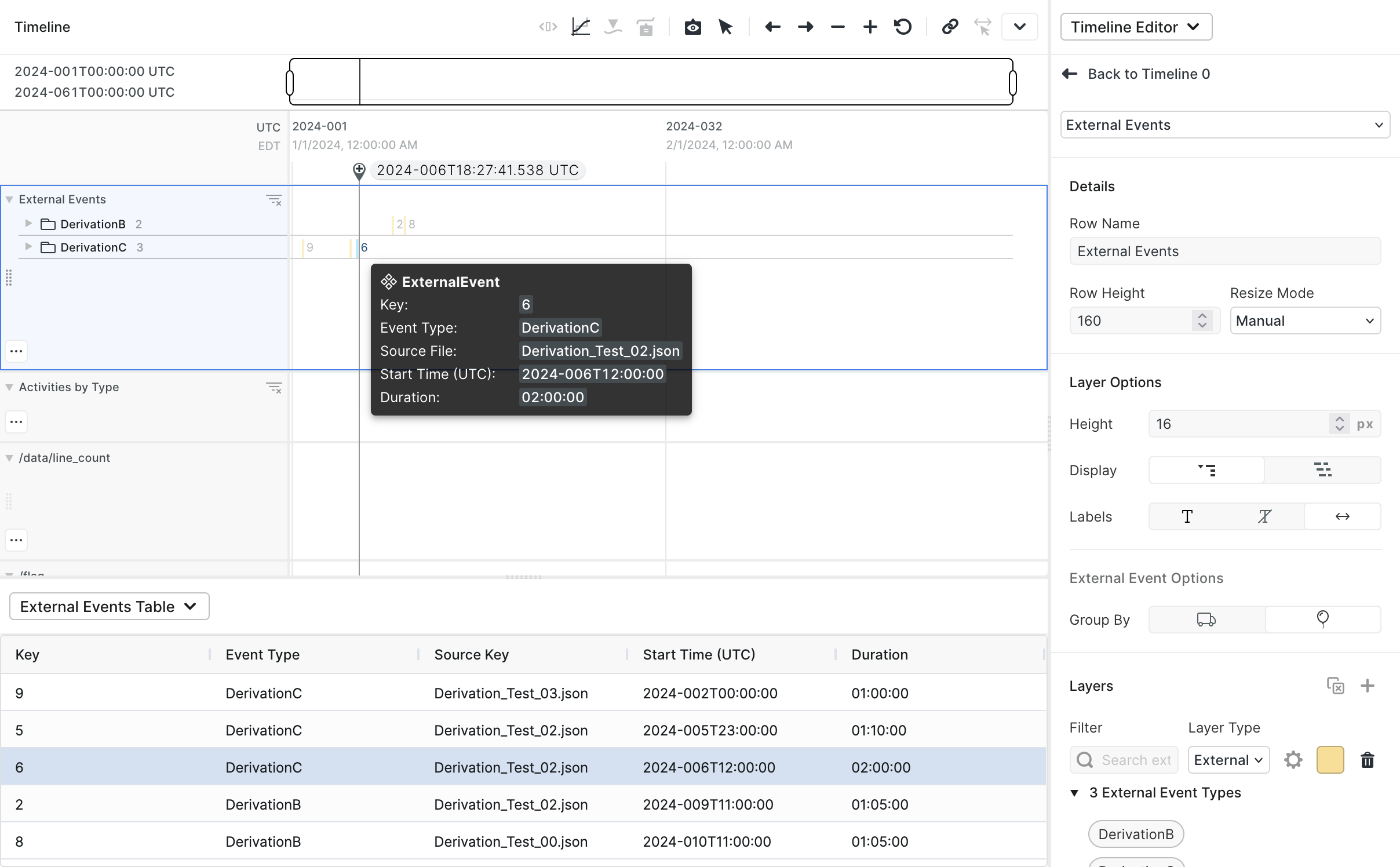Viewport: 1400px width, 867px height.
Task: Reset the timeline view with the restore icon
Action: [x=903, y=27]
